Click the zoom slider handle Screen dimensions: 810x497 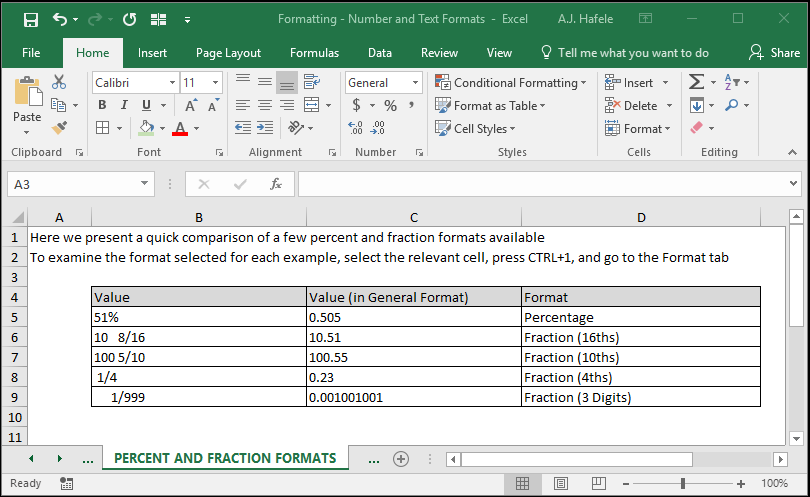tap(683, 484)
